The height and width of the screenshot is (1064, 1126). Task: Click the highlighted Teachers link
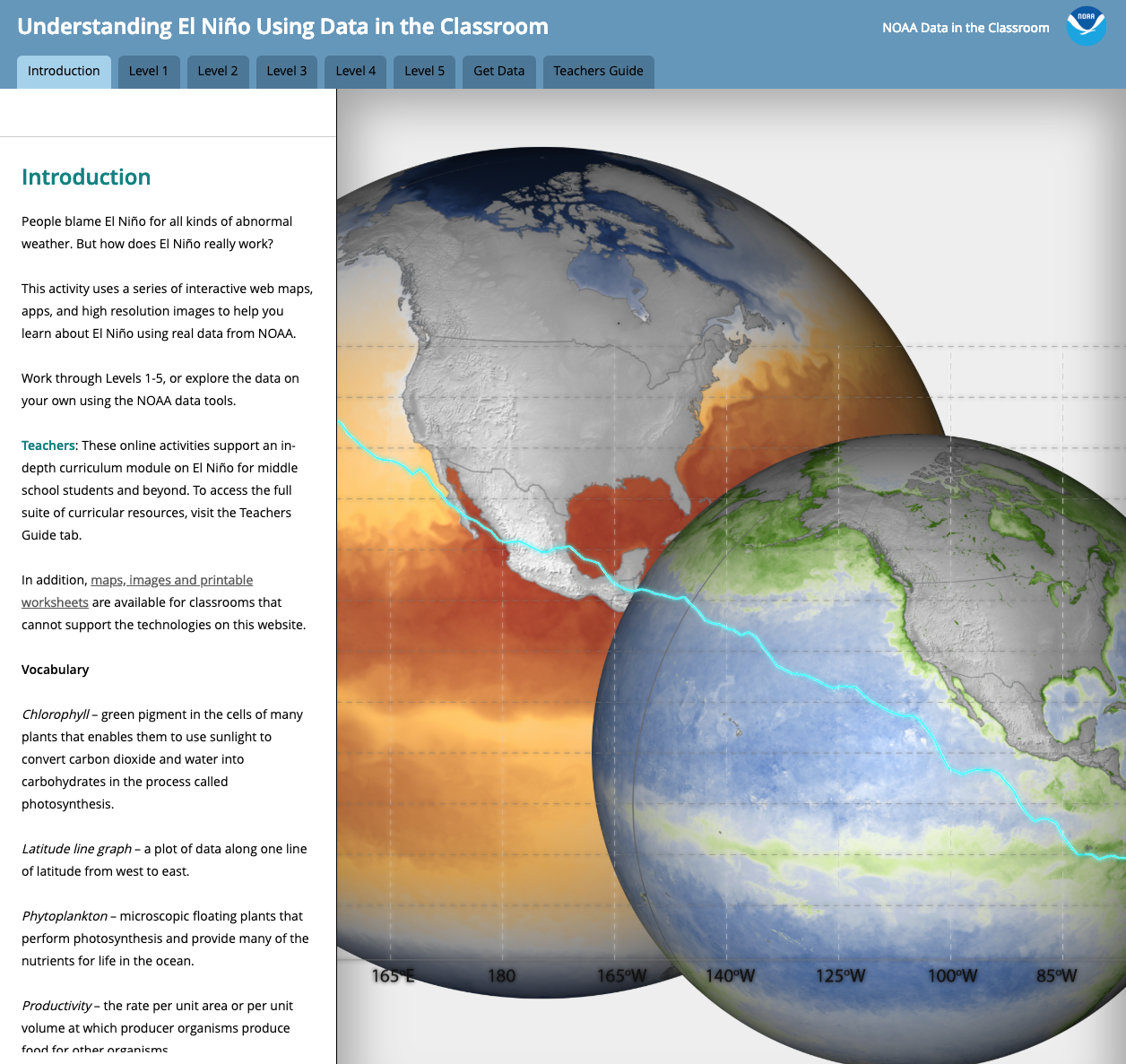tap(48, 445)
